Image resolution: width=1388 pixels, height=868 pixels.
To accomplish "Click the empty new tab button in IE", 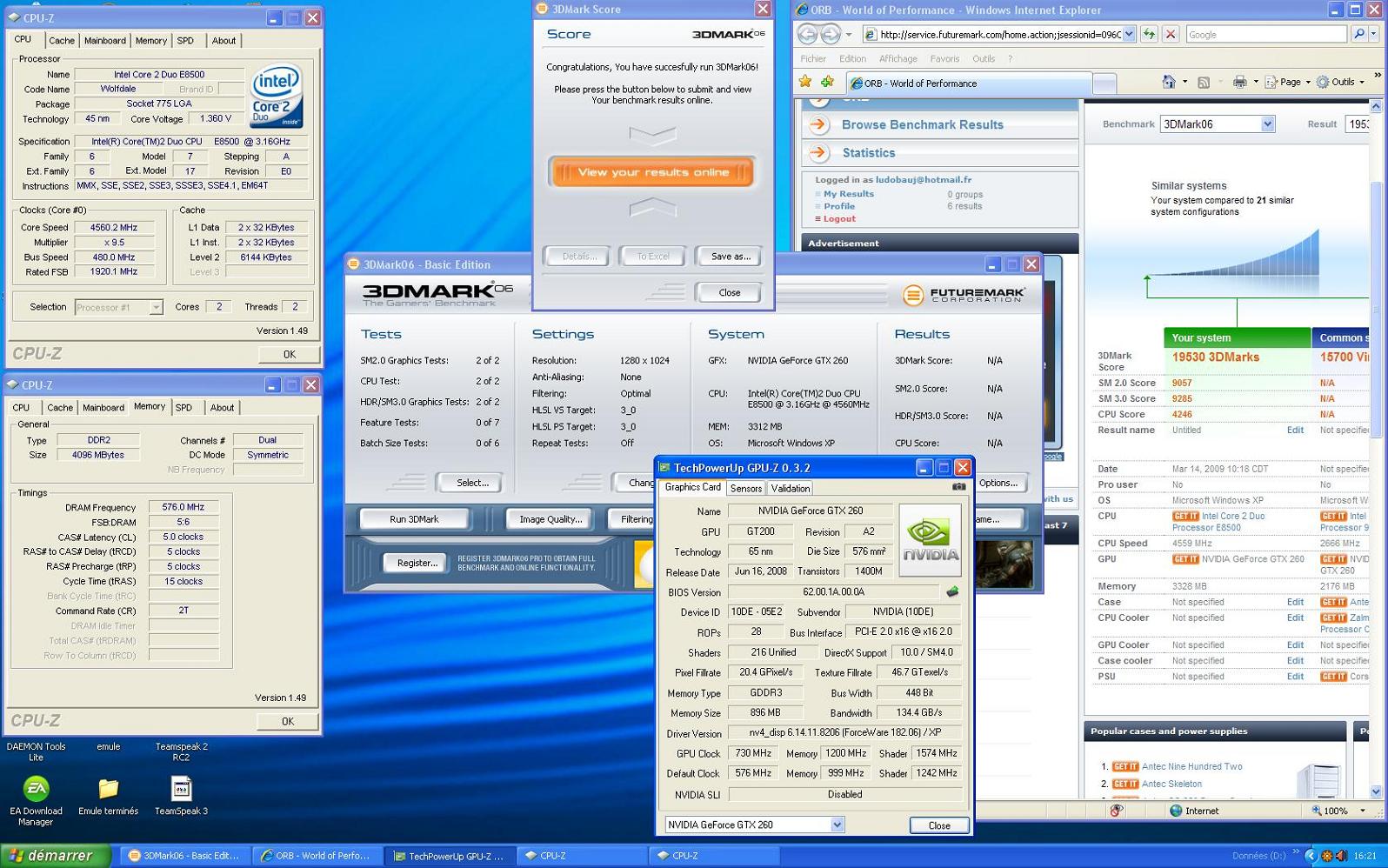I will pyautogui.click(x=1104, y=83).
